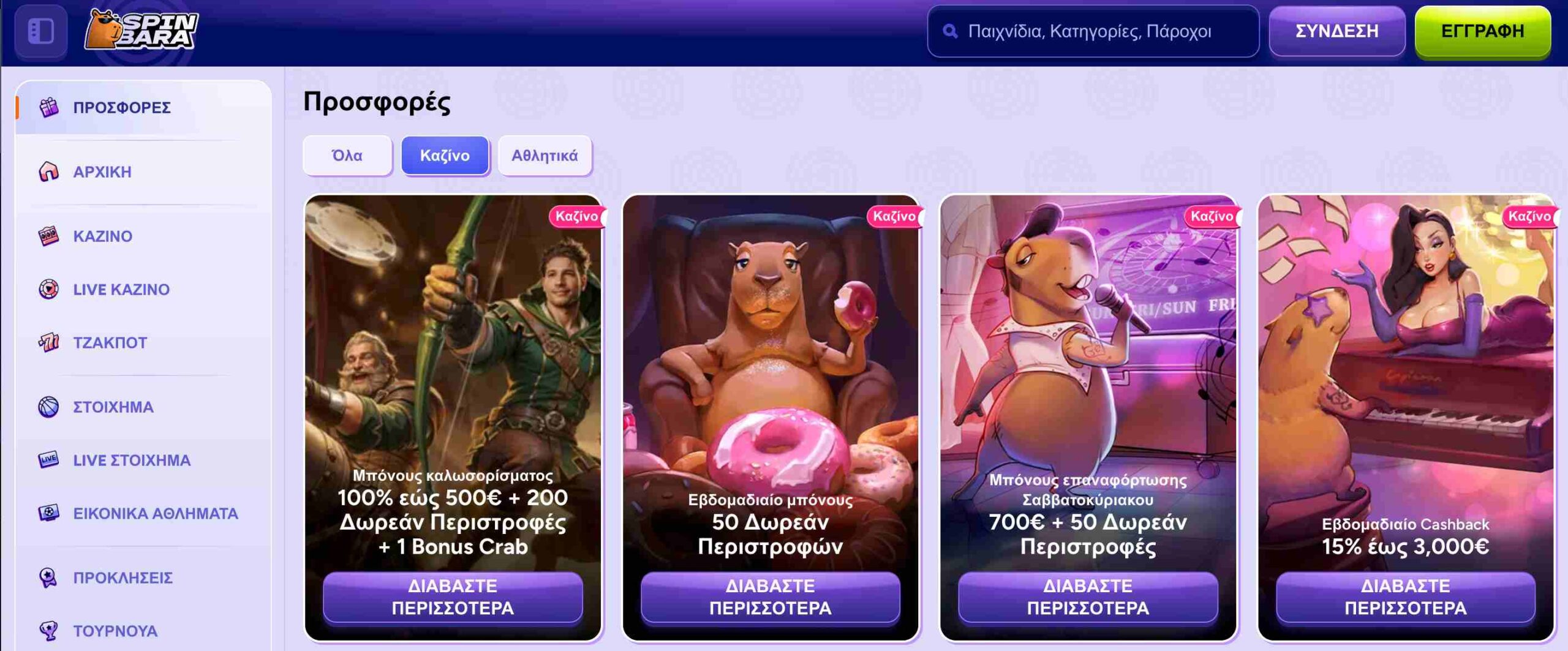Switch to the Όλα filter tab
This screenshot has width=1568, height=651.
(347, 156)
